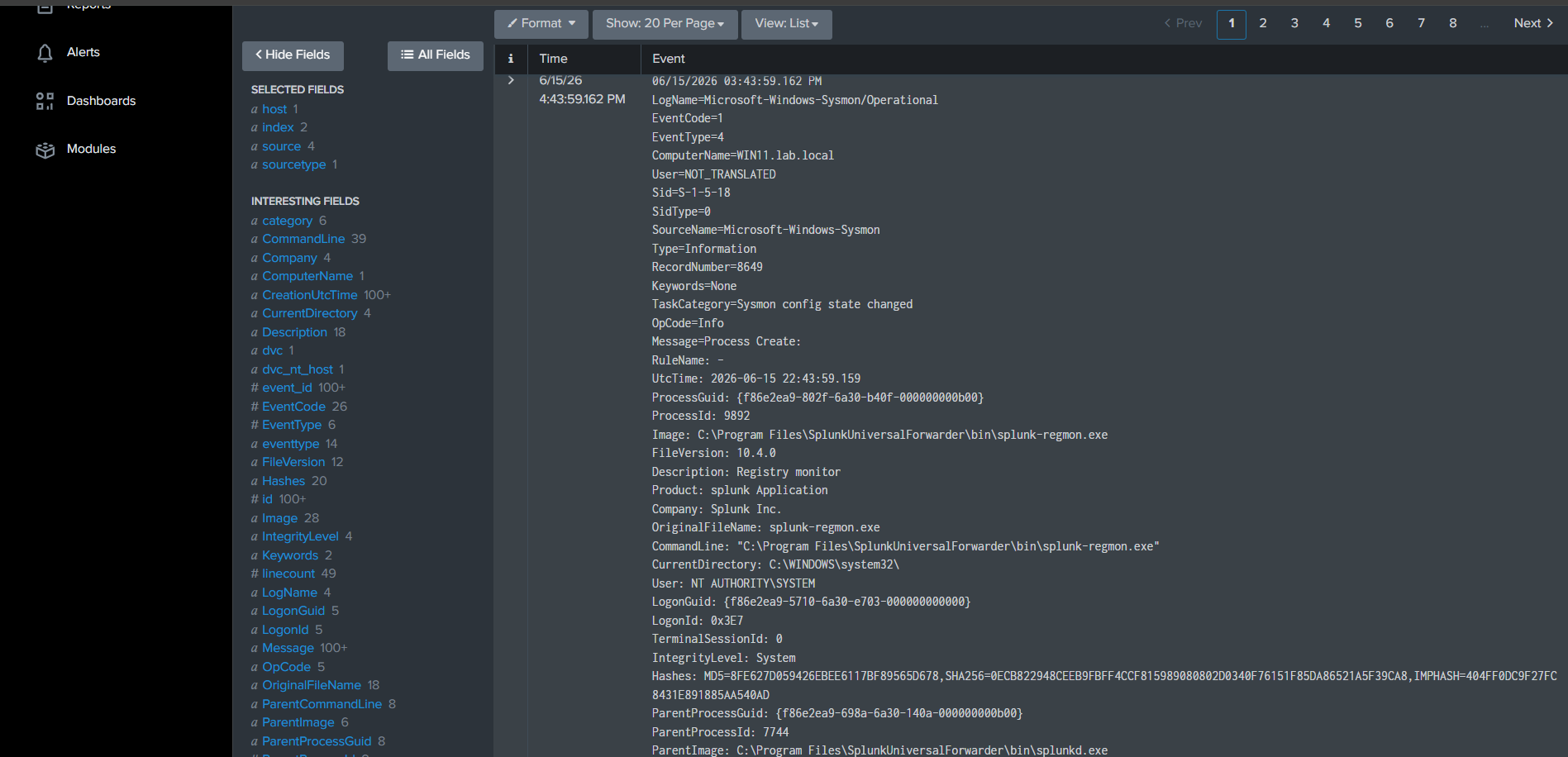1568x757 pixels.
Task: Select current page 1 in pagination
Action: [x=1232, y=24]
